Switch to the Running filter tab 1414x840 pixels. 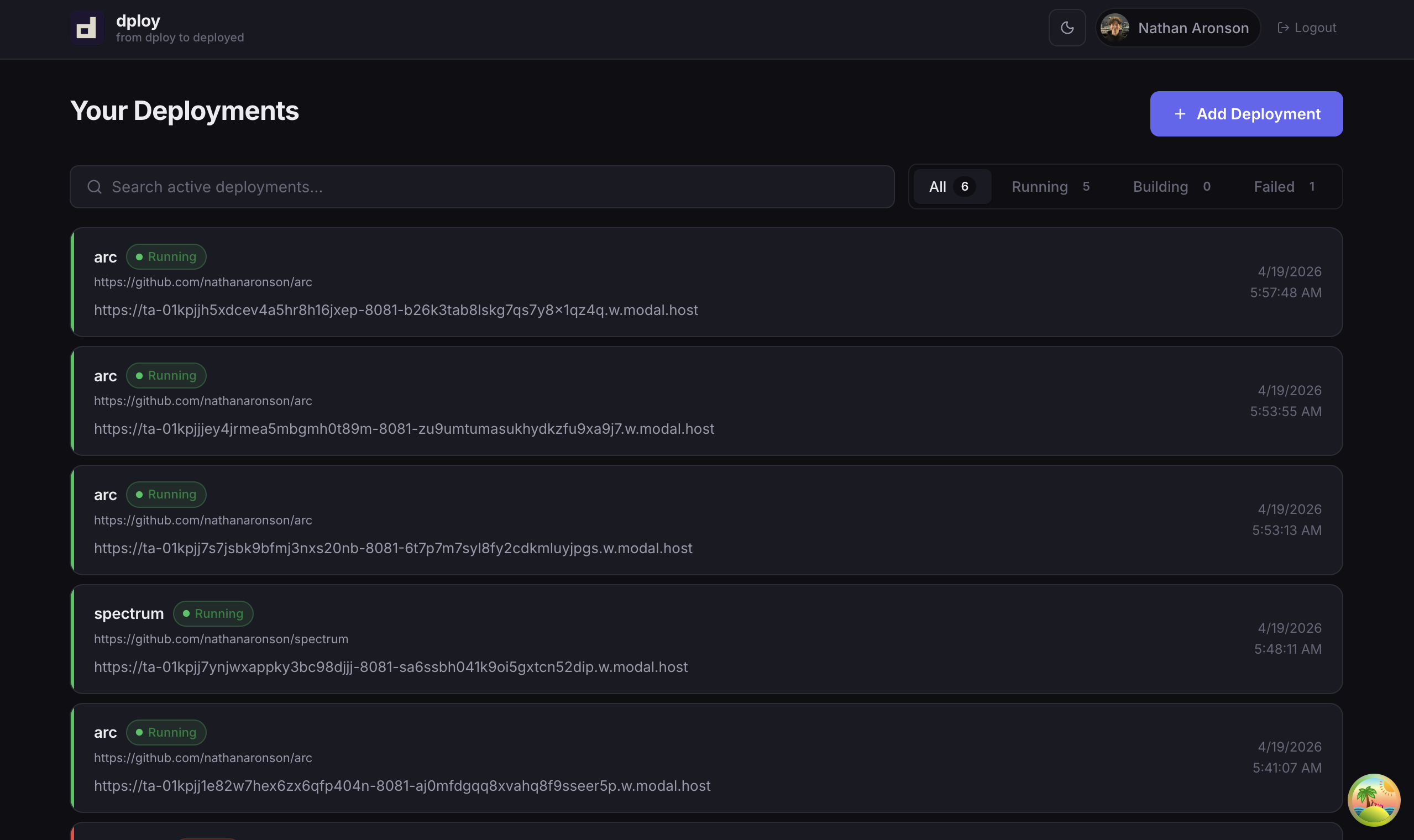click(1050, 187)
